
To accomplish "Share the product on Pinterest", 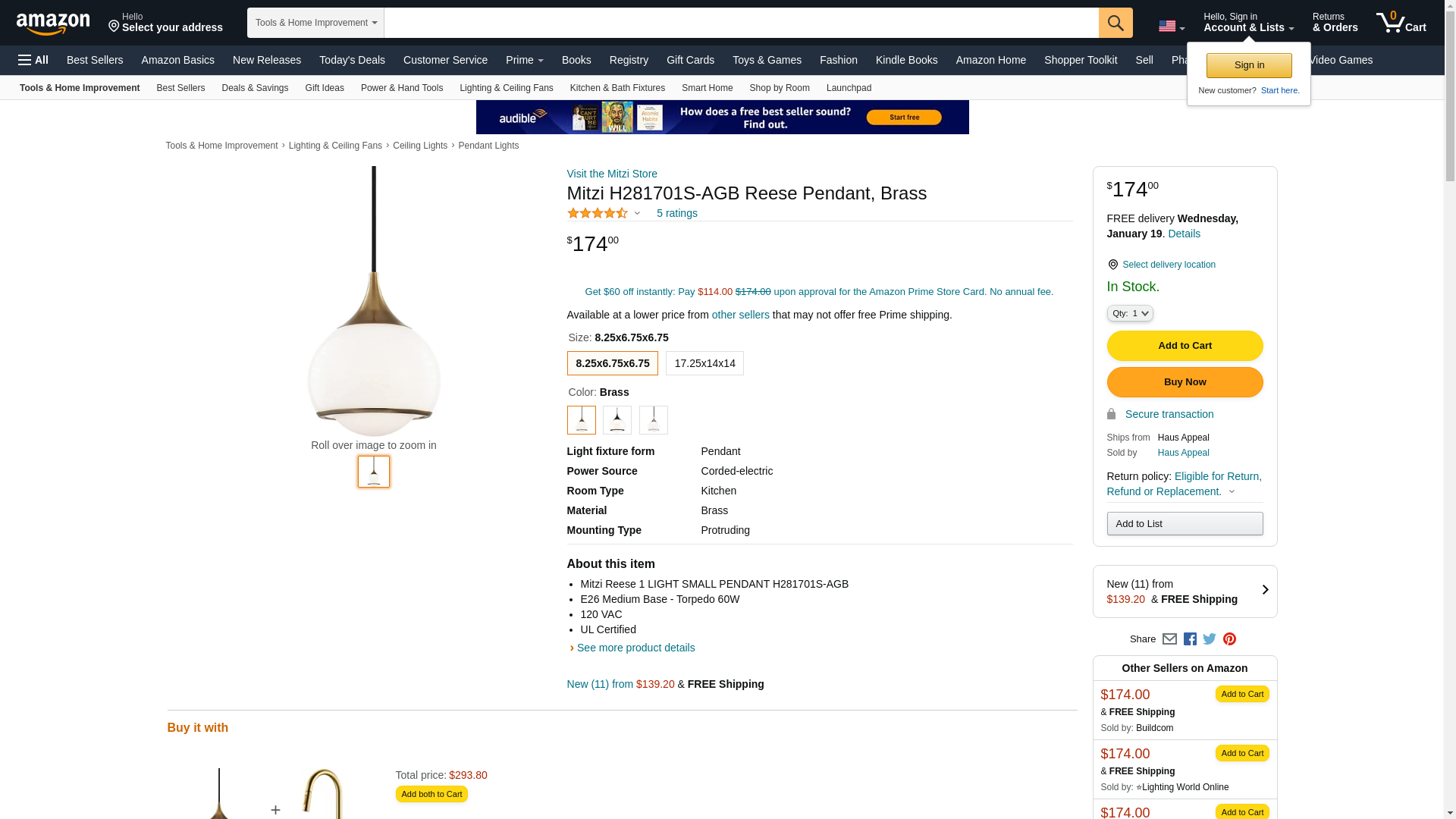I will pos(1229,639).
